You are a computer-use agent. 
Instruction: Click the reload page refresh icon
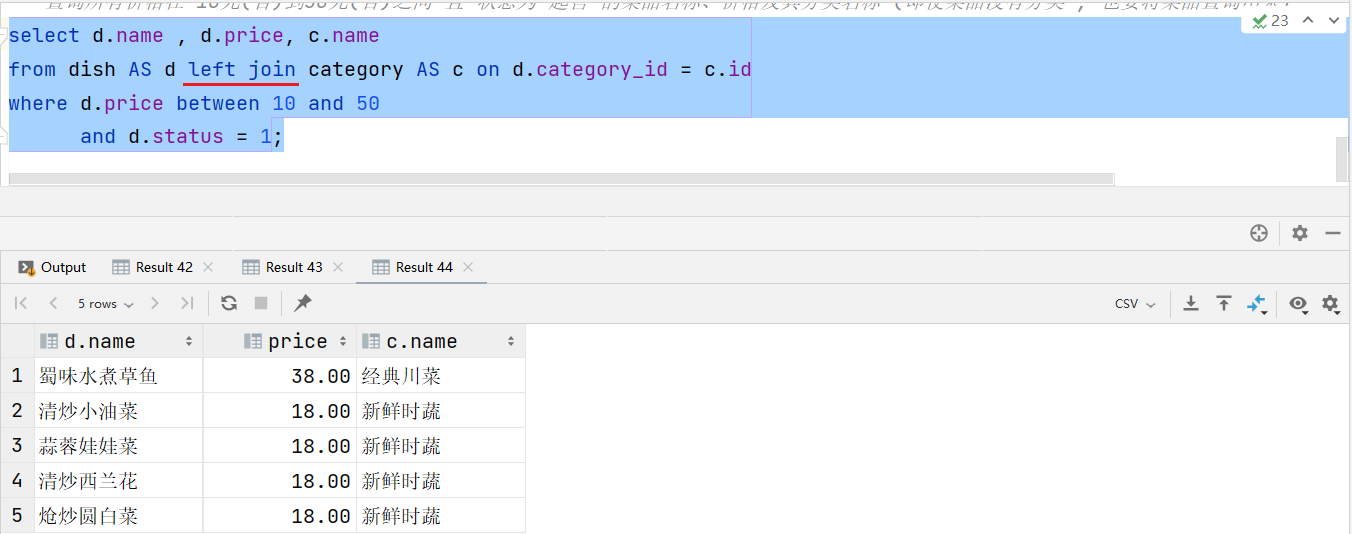(229, 303)
